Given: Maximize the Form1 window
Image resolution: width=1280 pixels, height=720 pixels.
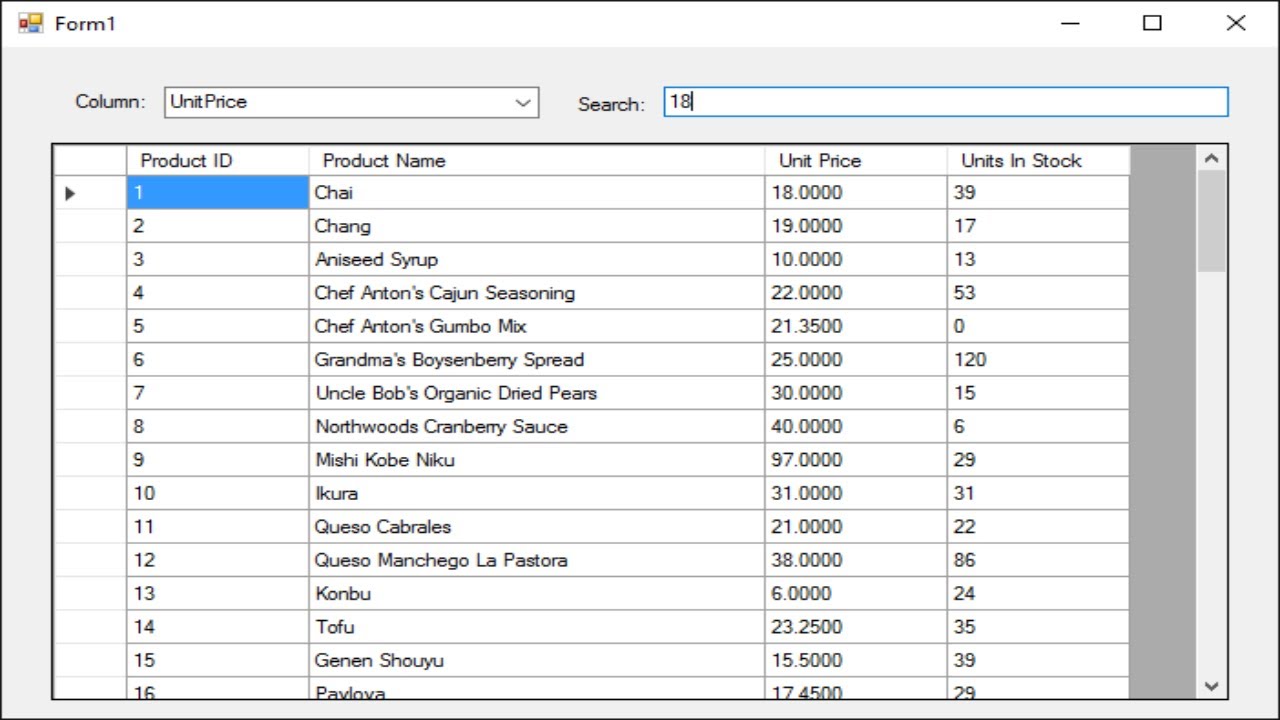Looking at the screenshot, I should 1152,23.
